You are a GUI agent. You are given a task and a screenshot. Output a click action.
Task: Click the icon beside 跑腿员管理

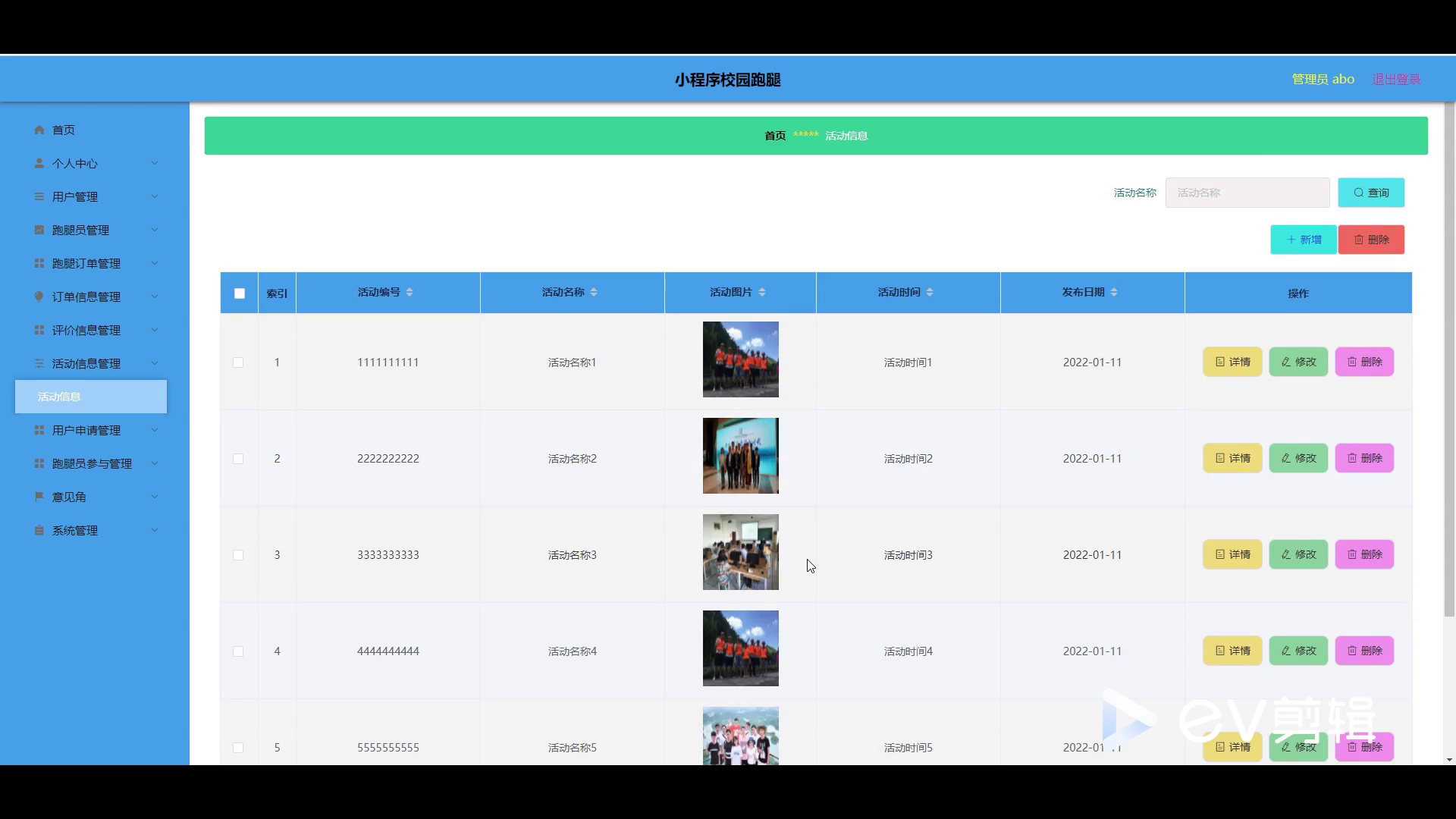39,230
